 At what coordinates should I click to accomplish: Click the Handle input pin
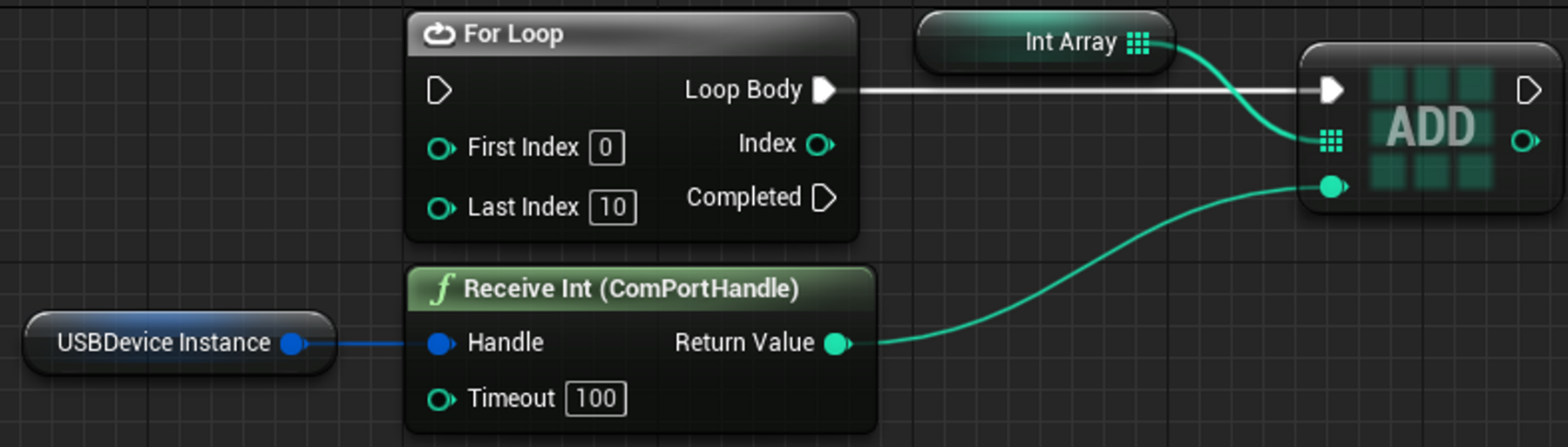(440, 344)
